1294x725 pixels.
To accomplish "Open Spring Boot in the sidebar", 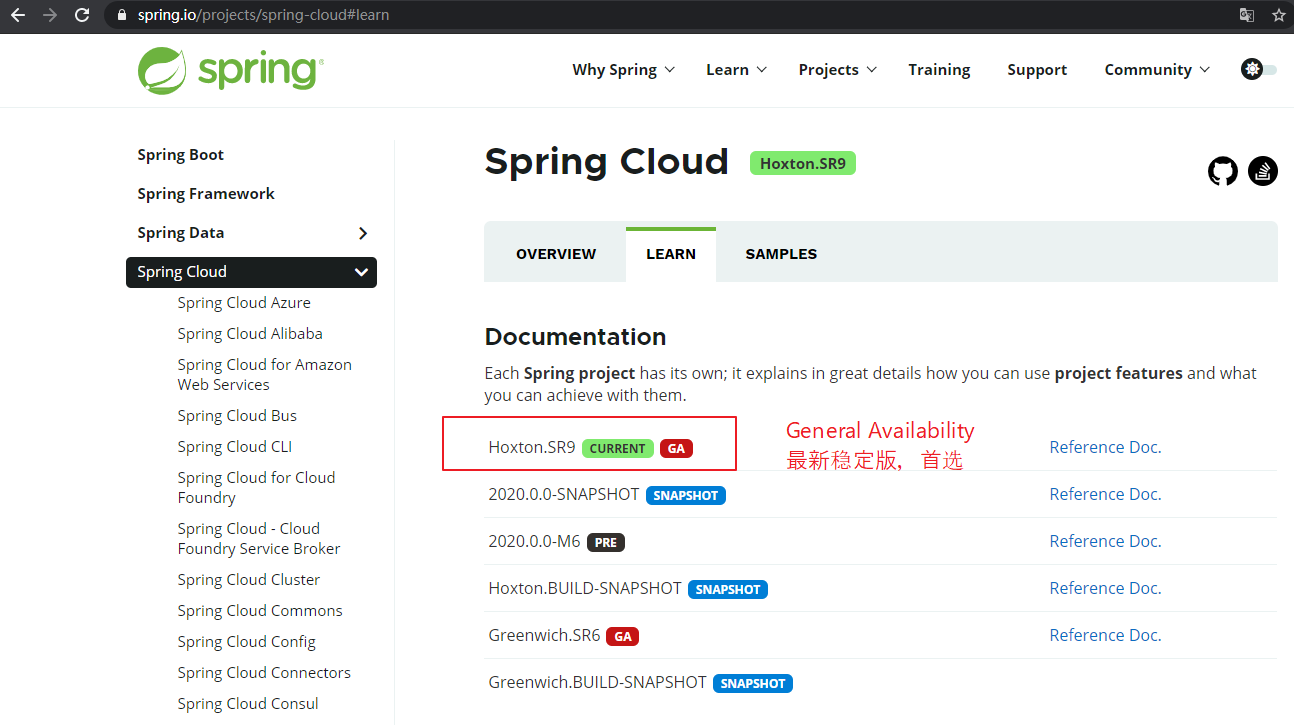I will tap(181, 155).
